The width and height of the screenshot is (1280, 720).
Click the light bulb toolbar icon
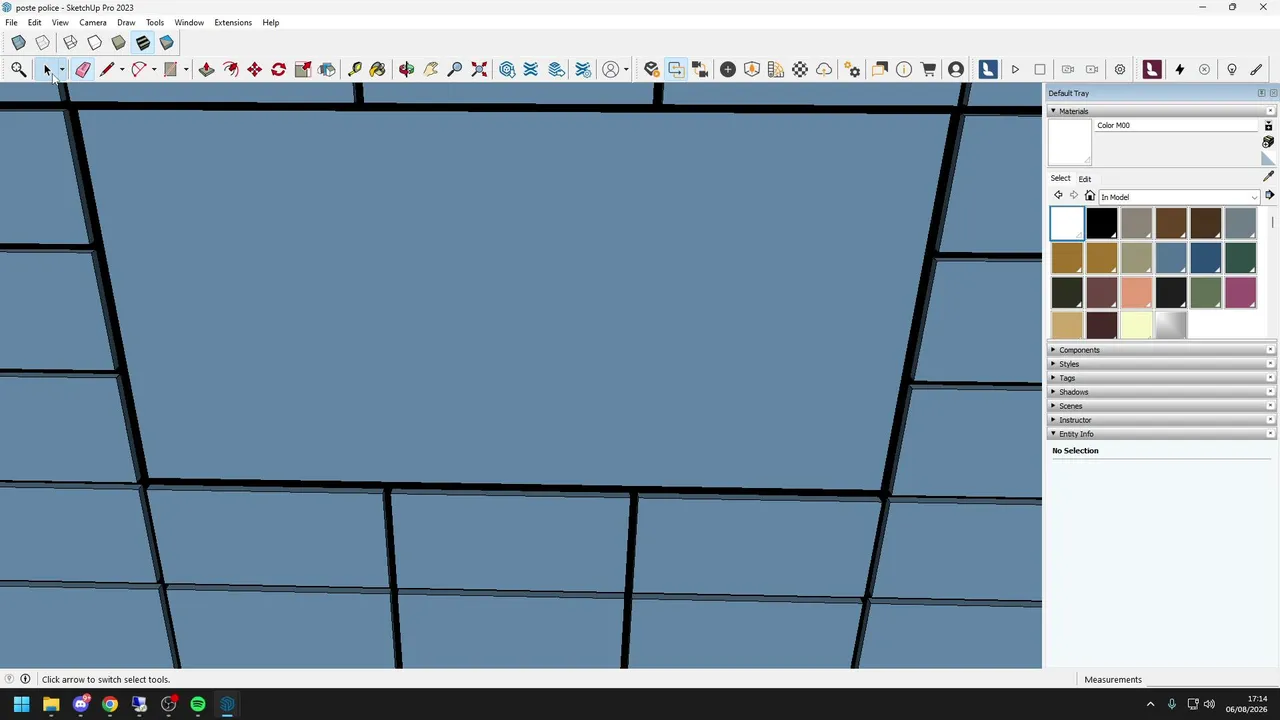click(1232, 69)
